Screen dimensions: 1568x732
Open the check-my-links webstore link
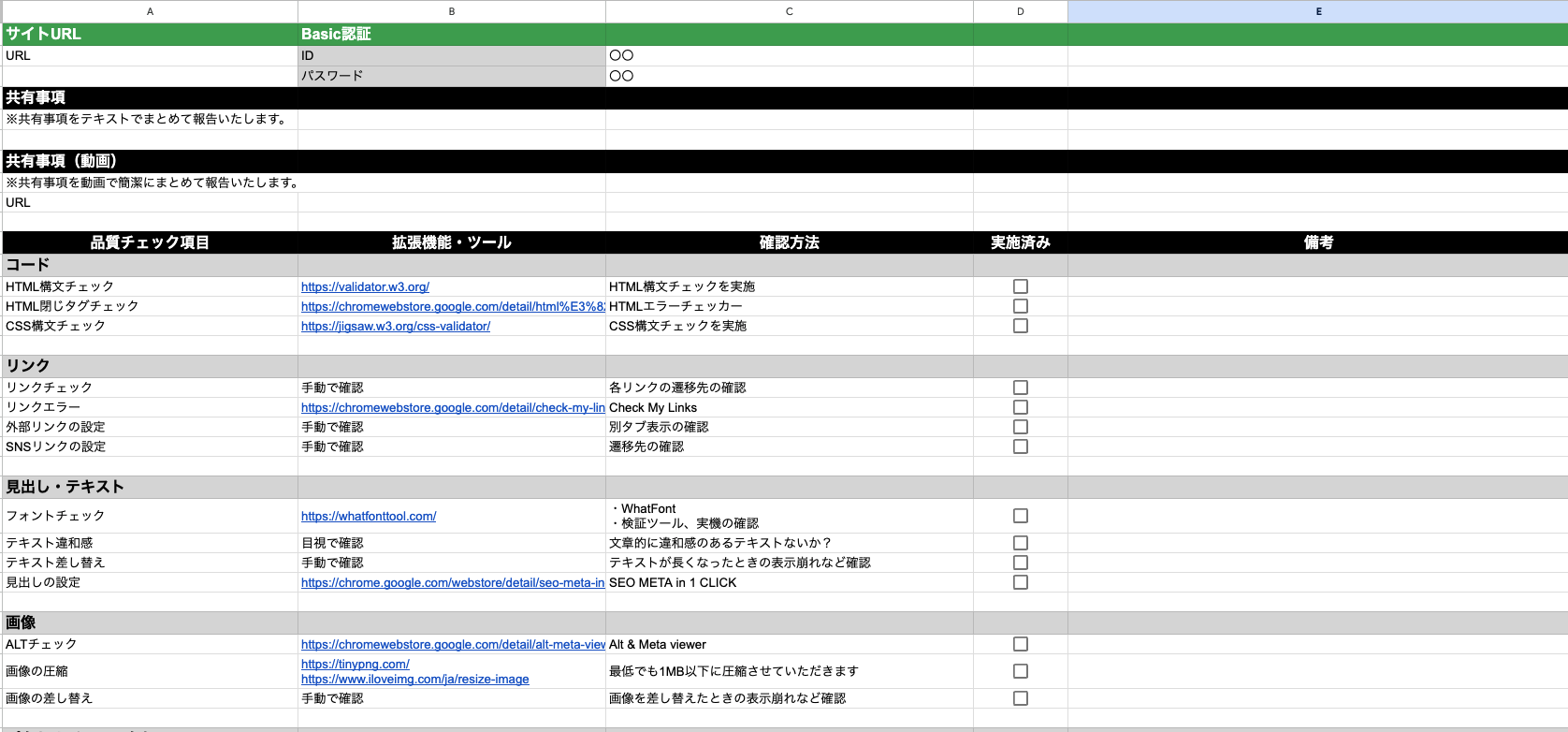point(453,407)
